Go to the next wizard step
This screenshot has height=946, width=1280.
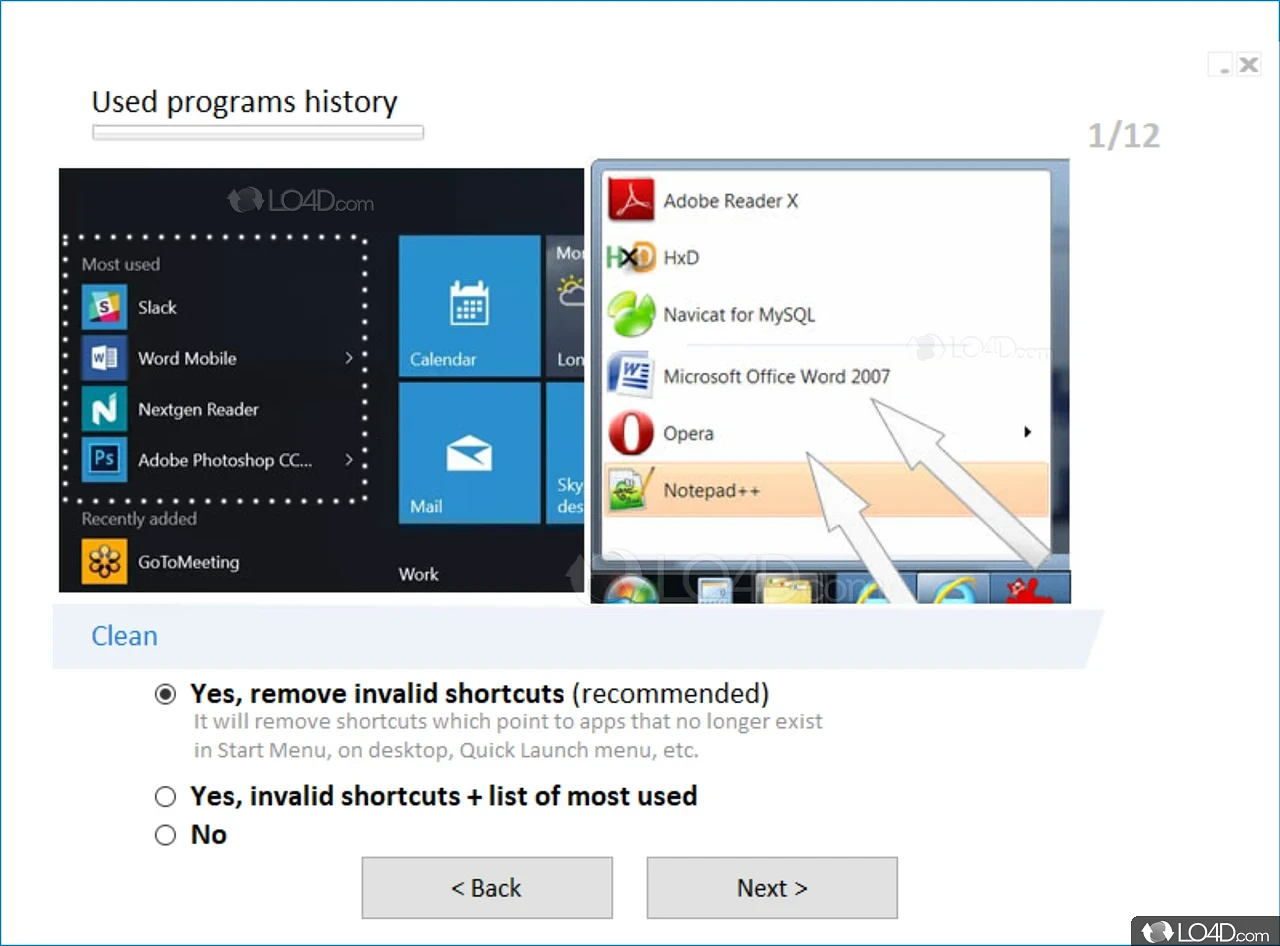[x=772, y=888]
